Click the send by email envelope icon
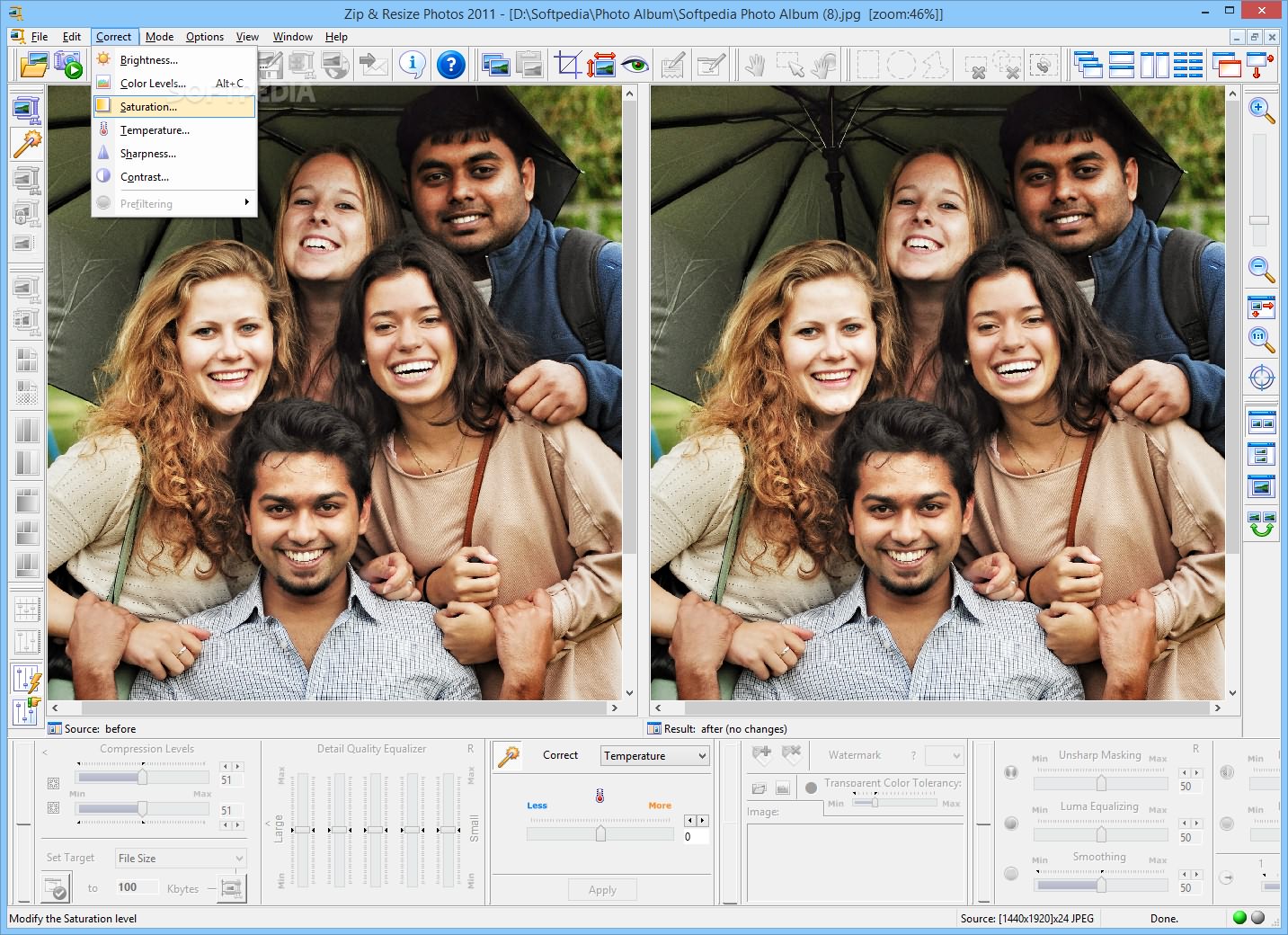This screenshot has height=935, width=1288. [x=372, y=65]
